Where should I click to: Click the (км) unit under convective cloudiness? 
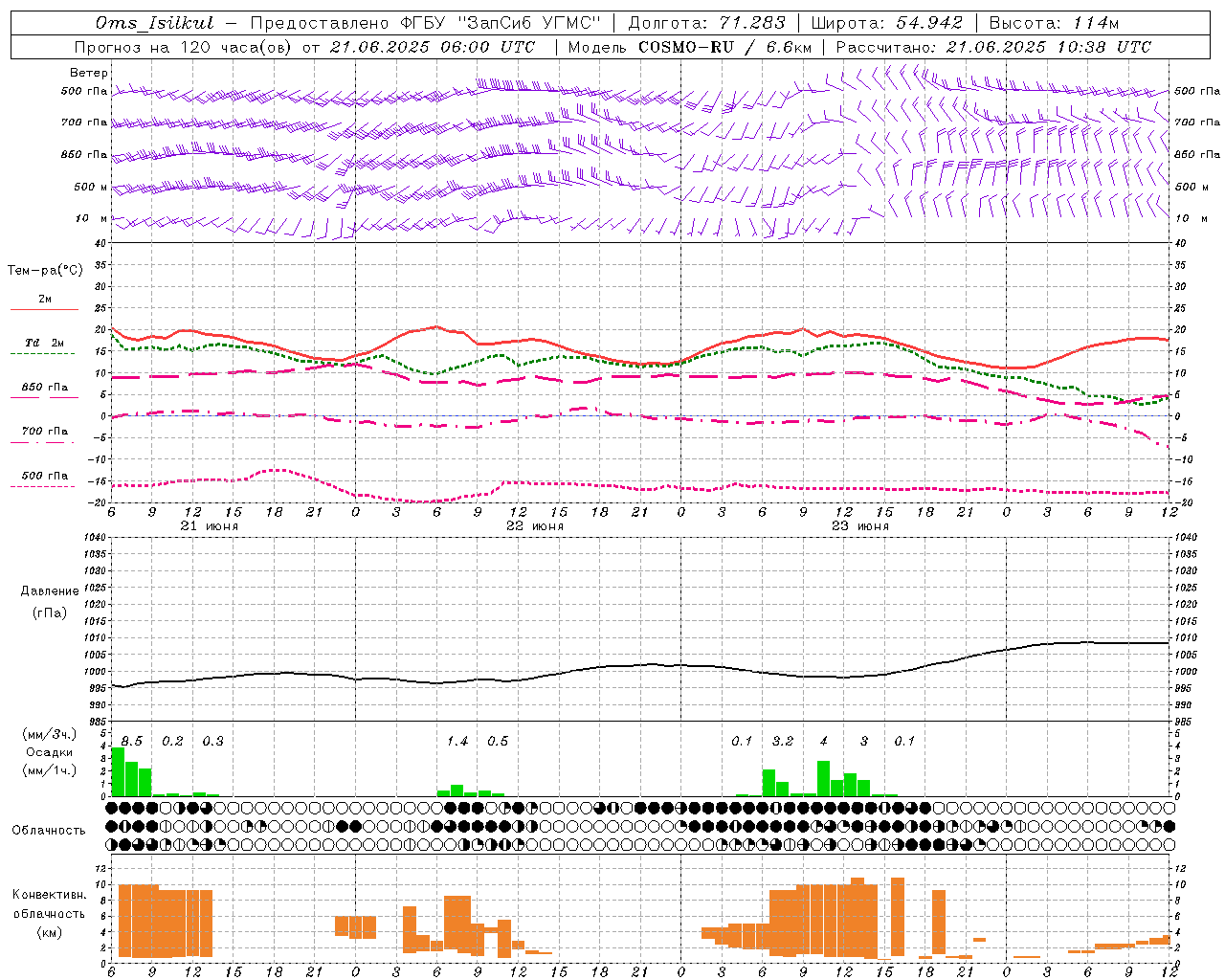click(49, 932)
